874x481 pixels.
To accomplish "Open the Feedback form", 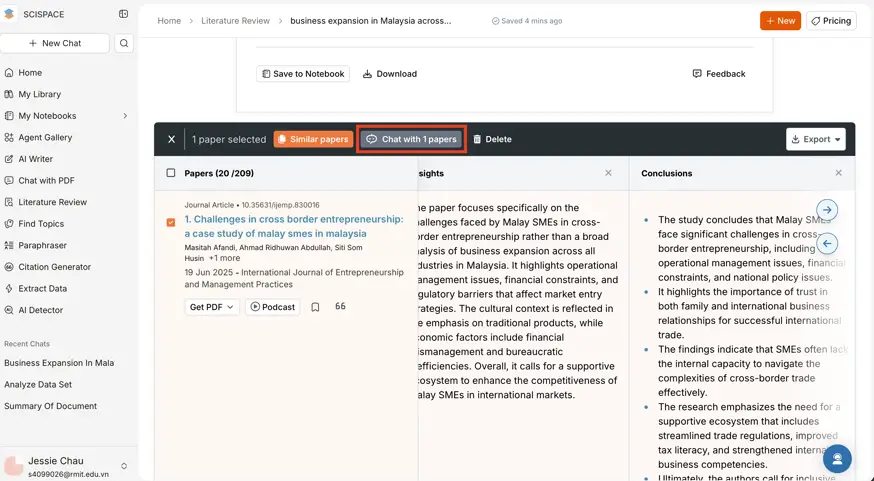I will 718,74.
